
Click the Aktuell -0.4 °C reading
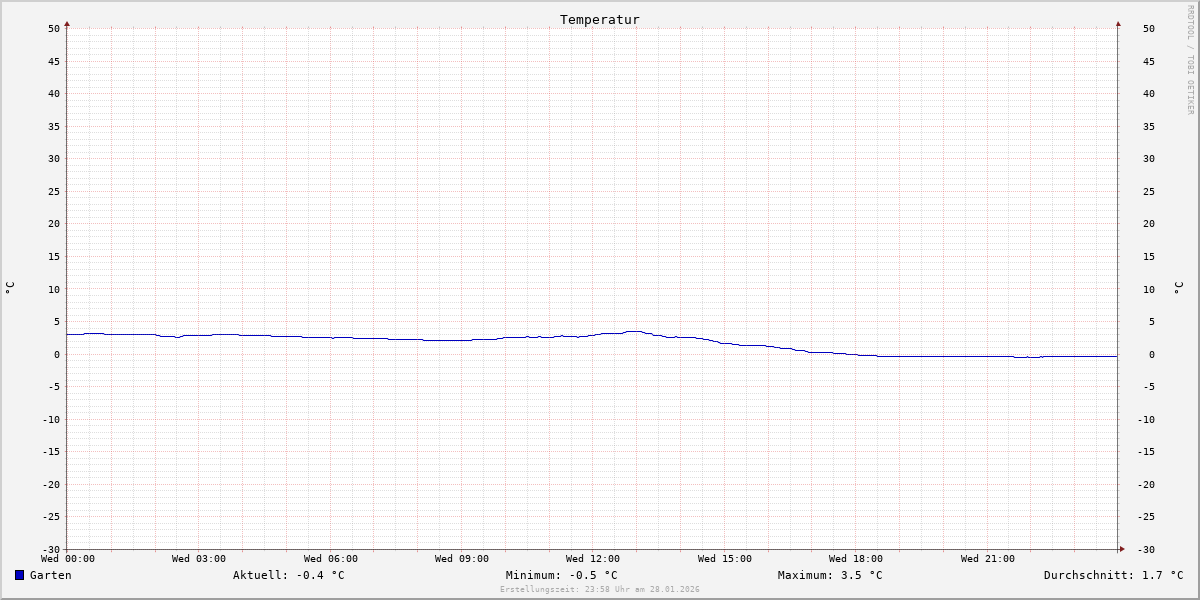click(289, 575)
